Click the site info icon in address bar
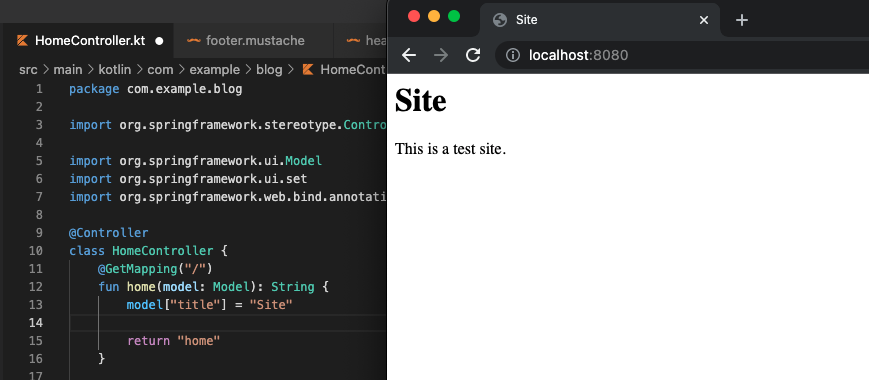Viewport: 869px width, 380px height. [513, 55]
